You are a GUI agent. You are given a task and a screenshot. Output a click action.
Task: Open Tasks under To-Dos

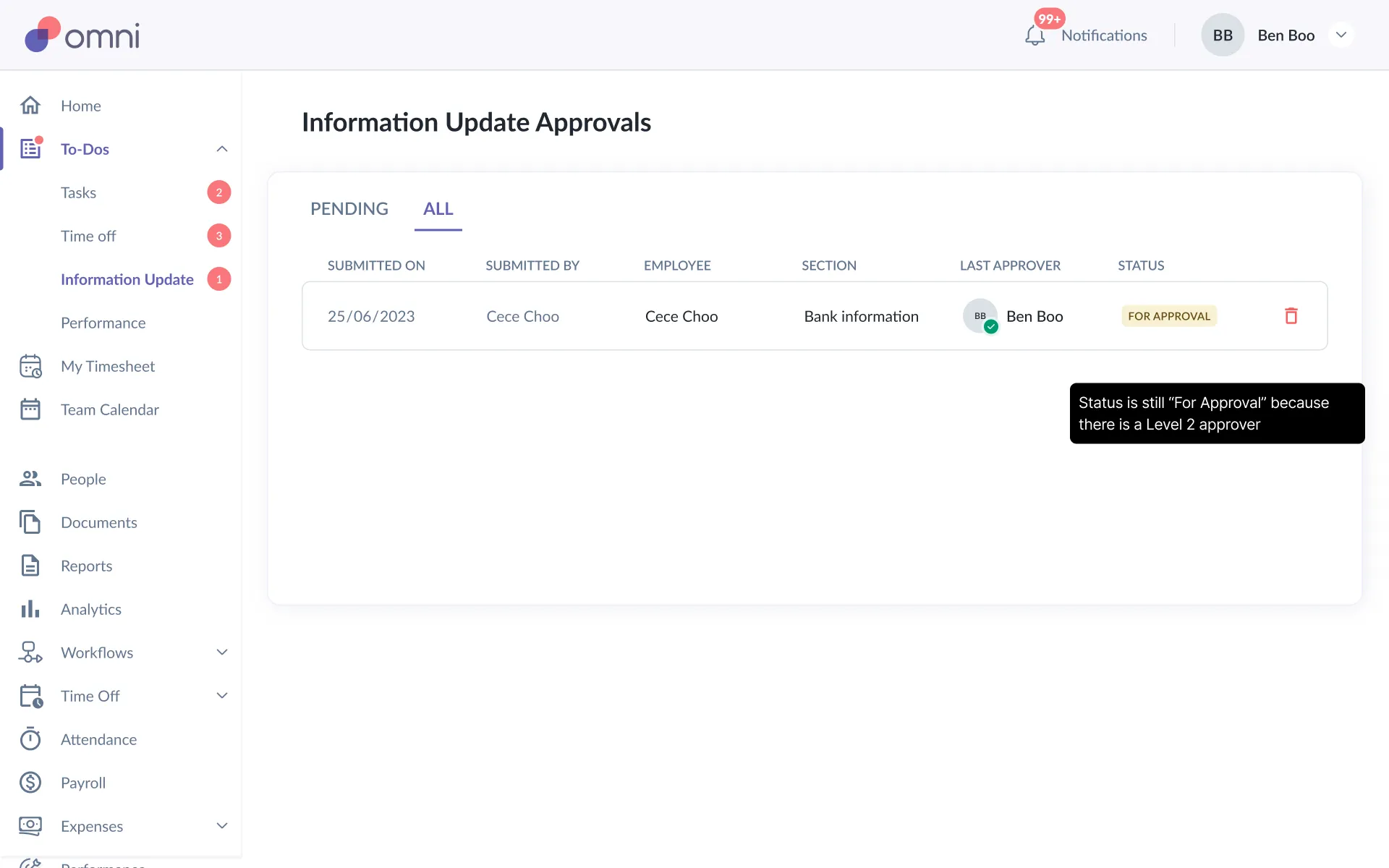point(78,192)
